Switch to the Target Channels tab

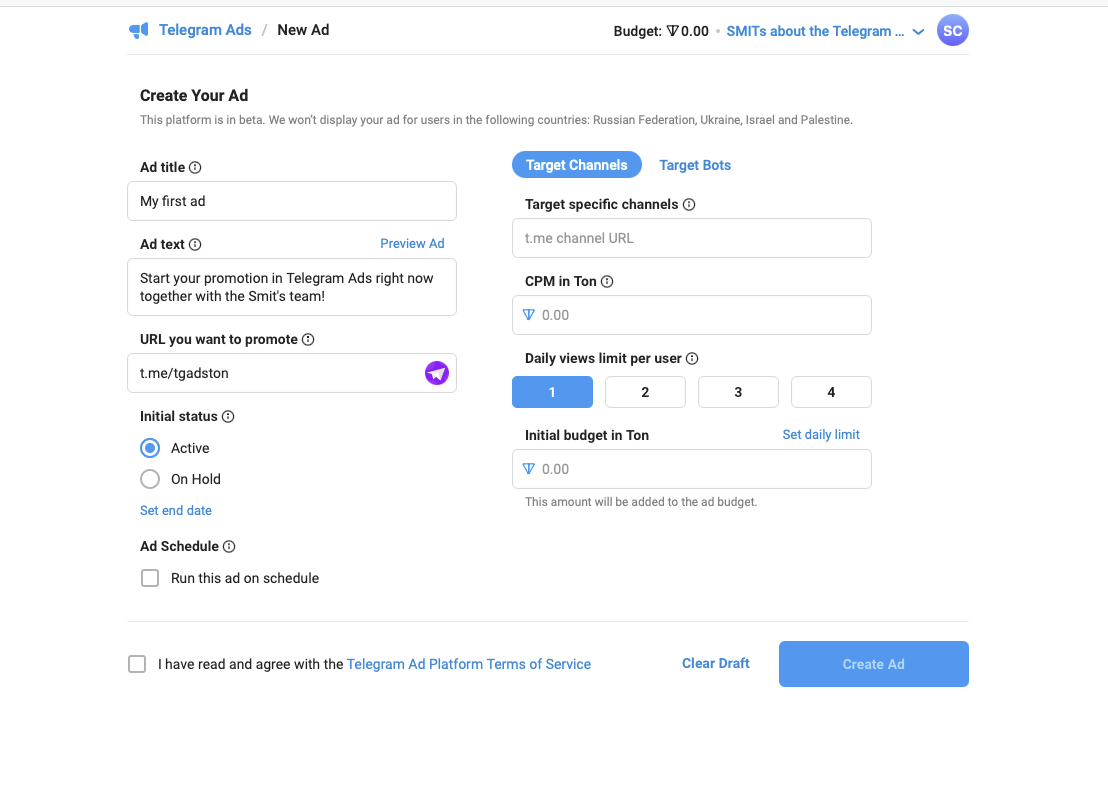(577, 165)
